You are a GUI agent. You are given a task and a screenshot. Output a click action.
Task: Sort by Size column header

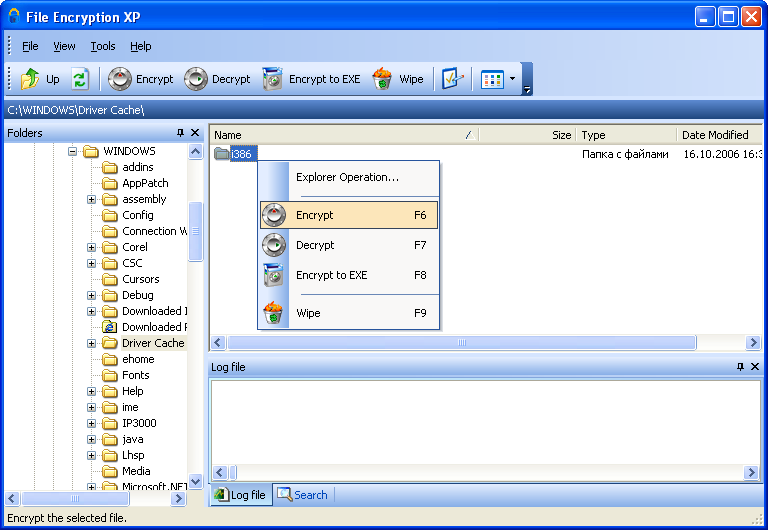(x=527, y=135)
